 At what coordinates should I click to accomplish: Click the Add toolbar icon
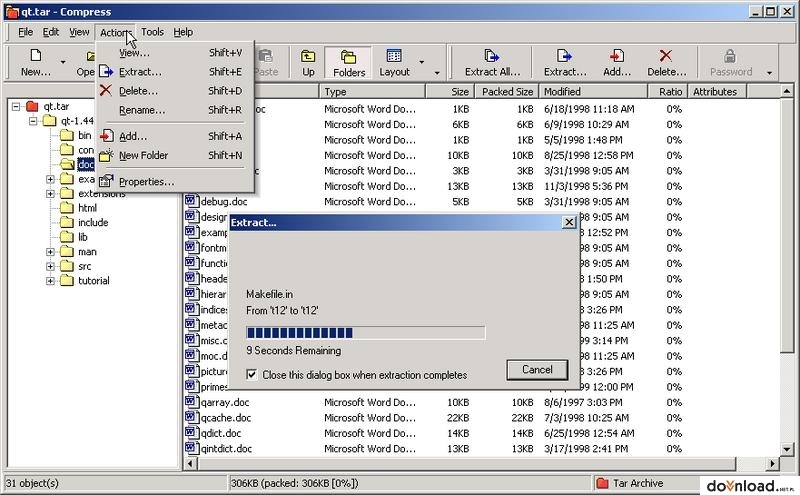(x=616, y=55)
